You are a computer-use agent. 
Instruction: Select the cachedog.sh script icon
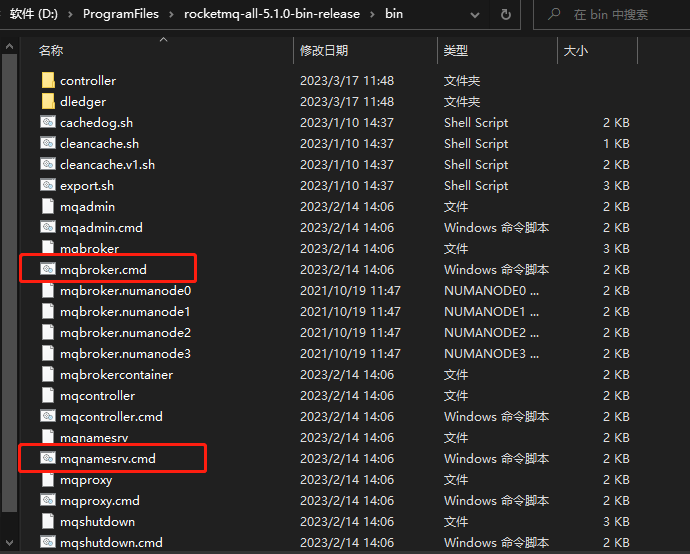48,122
